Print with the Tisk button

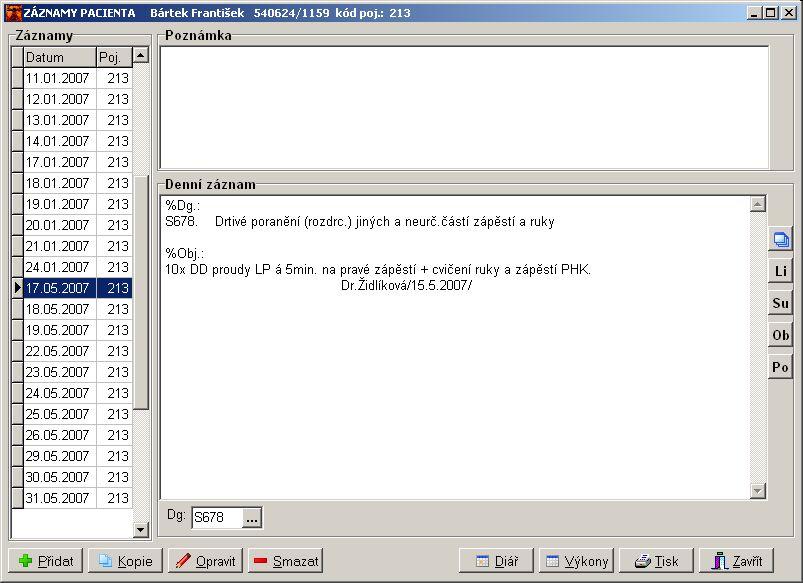point(657,561)
